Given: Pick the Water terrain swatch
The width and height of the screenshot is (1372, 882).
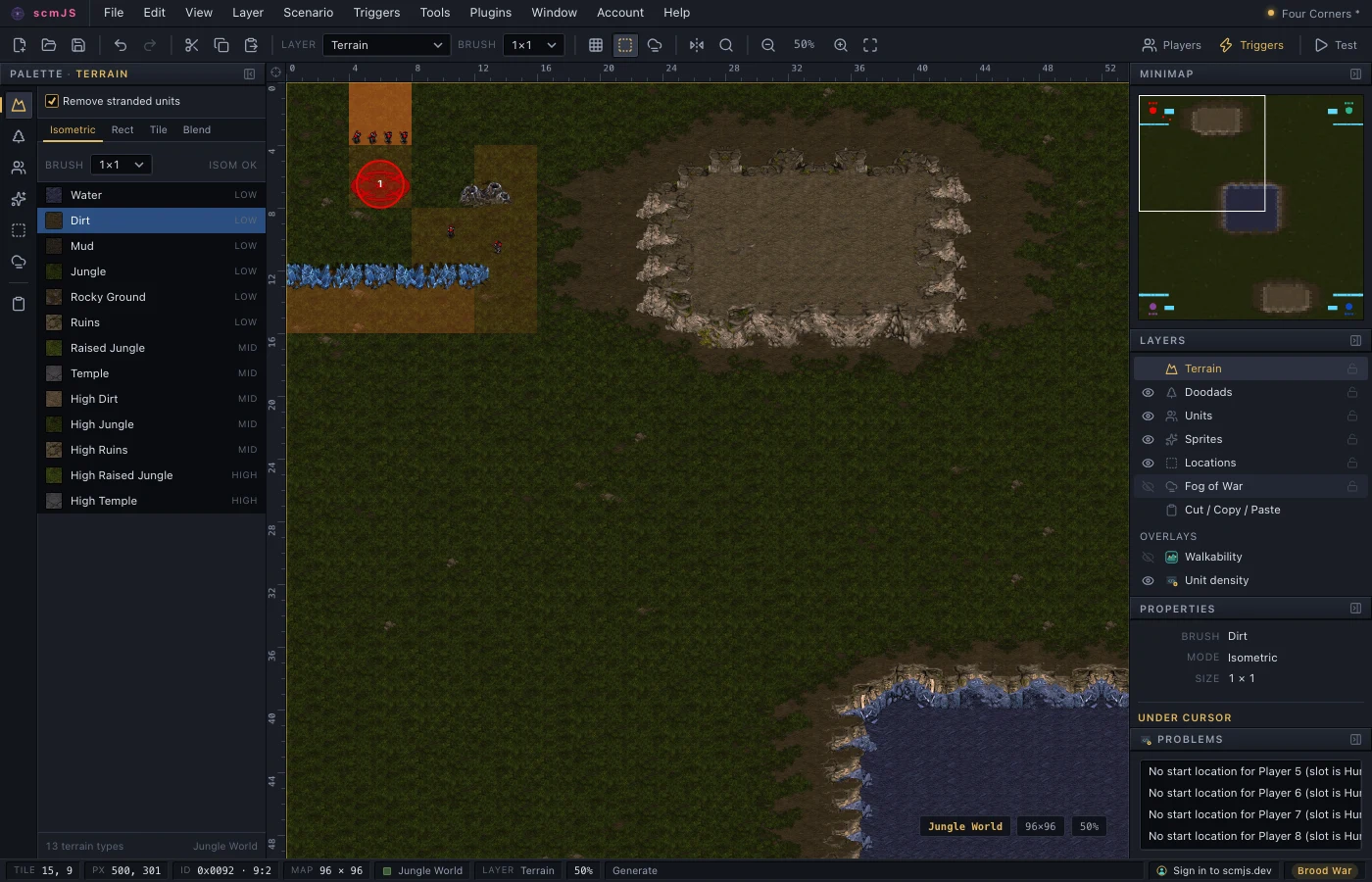Looking at the screenshot, I should click(54, 195).
